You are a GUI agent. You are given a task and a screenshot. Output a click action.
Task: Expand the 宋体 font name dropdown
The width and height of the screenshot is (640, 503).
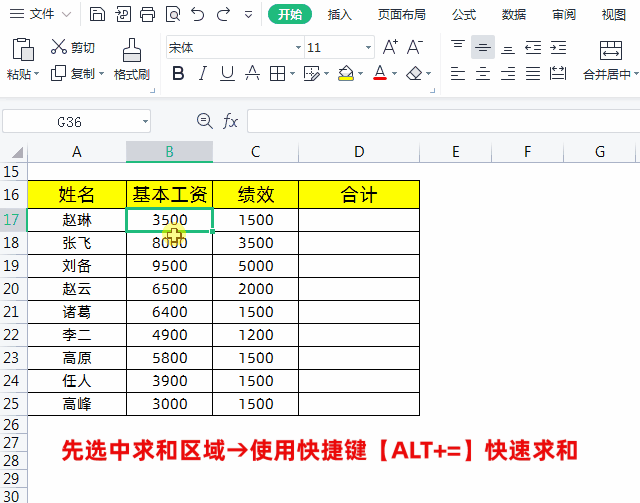(298, 47)
